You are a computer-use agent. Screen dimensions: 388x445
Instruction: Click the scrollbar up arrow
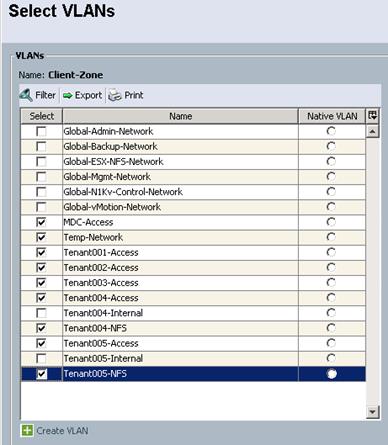[372, 131]
